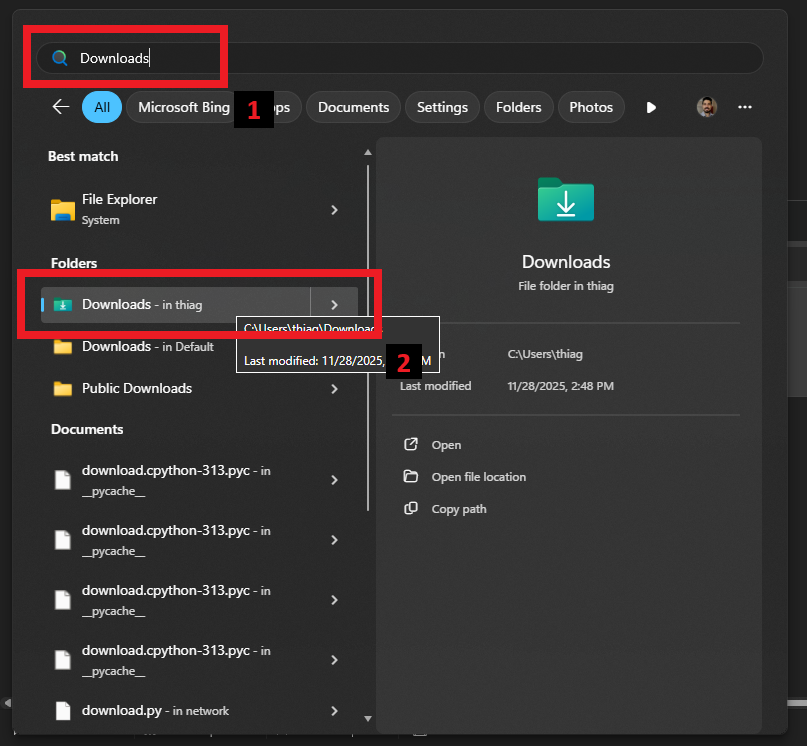Click the teal Downloads in thiag icon
The height and width of the screenshot is (746, 807).
click(63, 305)
